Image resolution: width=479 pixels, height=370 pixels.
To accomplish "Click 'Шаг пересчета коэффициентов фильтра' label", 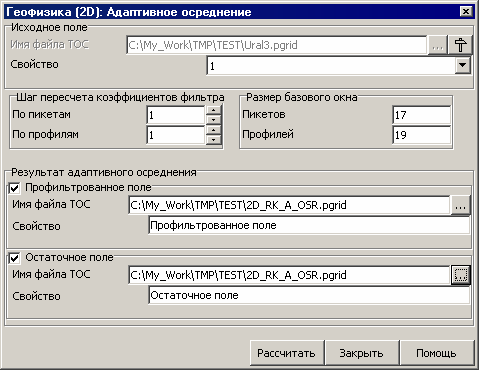I will pyautogui.click(x=120, y=97).
